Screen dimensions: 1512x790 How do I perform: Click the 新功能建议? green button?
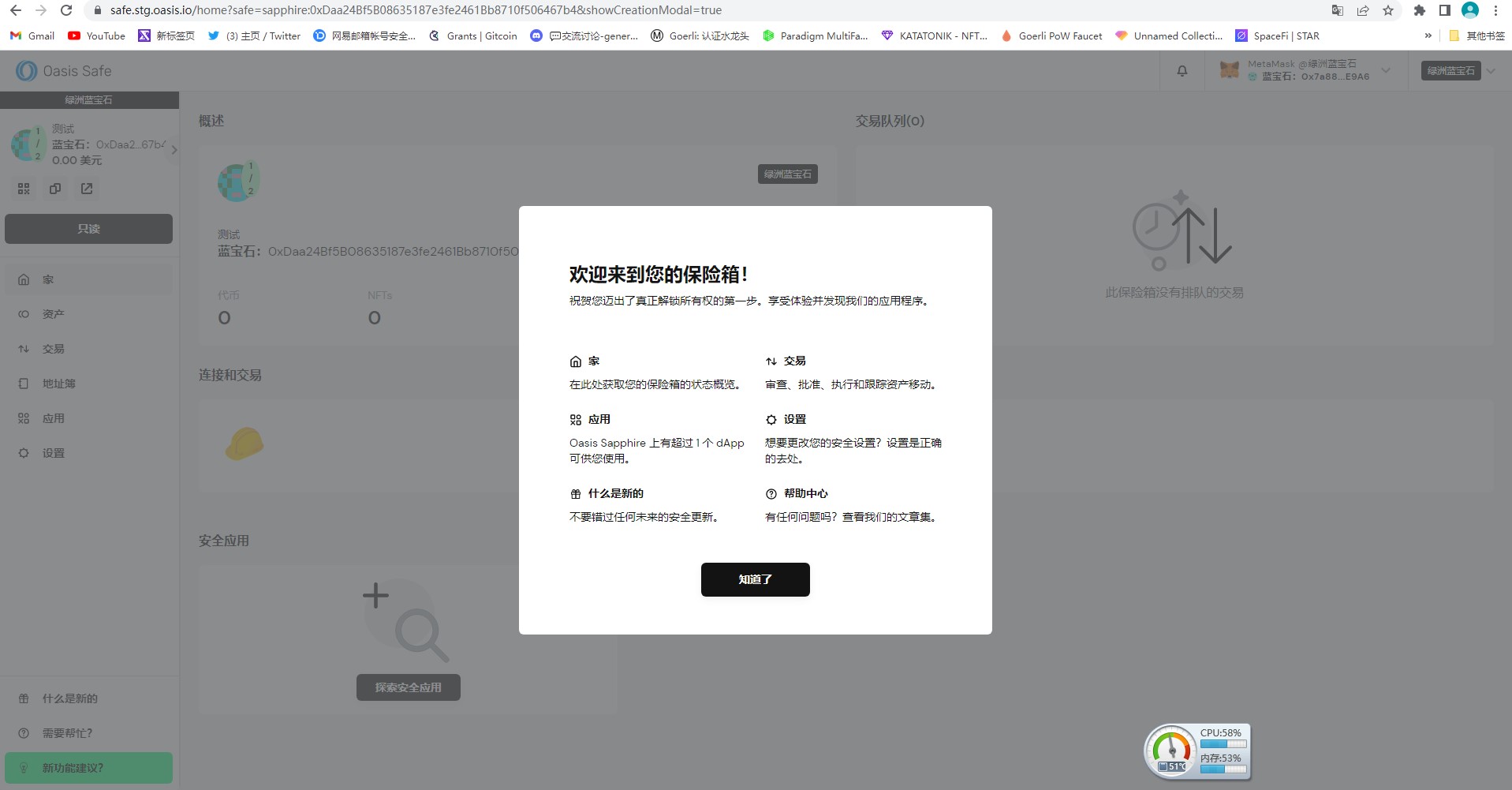tap(88, 768)
